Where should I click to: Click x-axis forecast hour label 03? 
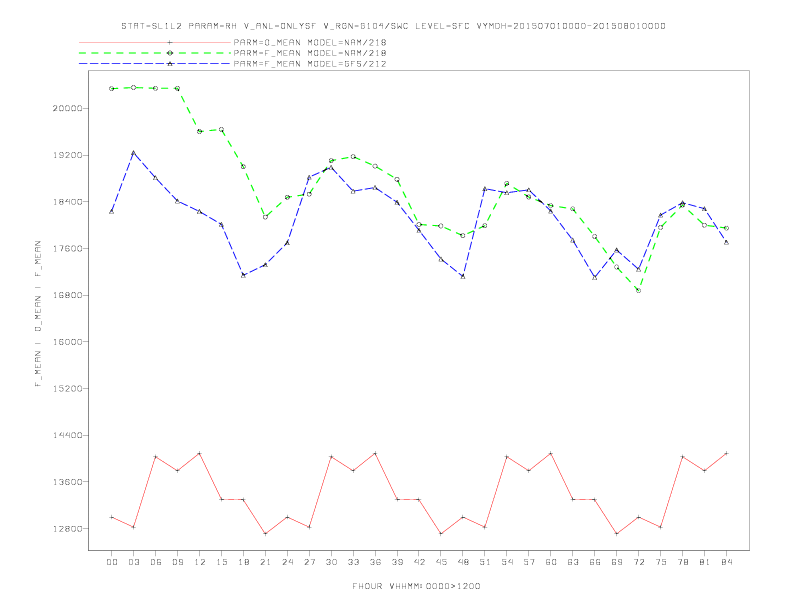133,562
